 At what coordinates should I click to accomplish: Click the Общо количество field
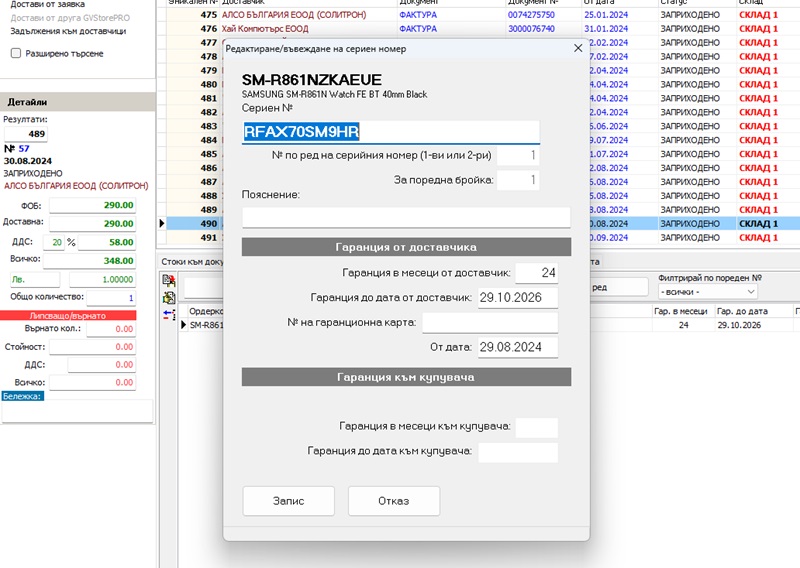click(x=111, y=298)
